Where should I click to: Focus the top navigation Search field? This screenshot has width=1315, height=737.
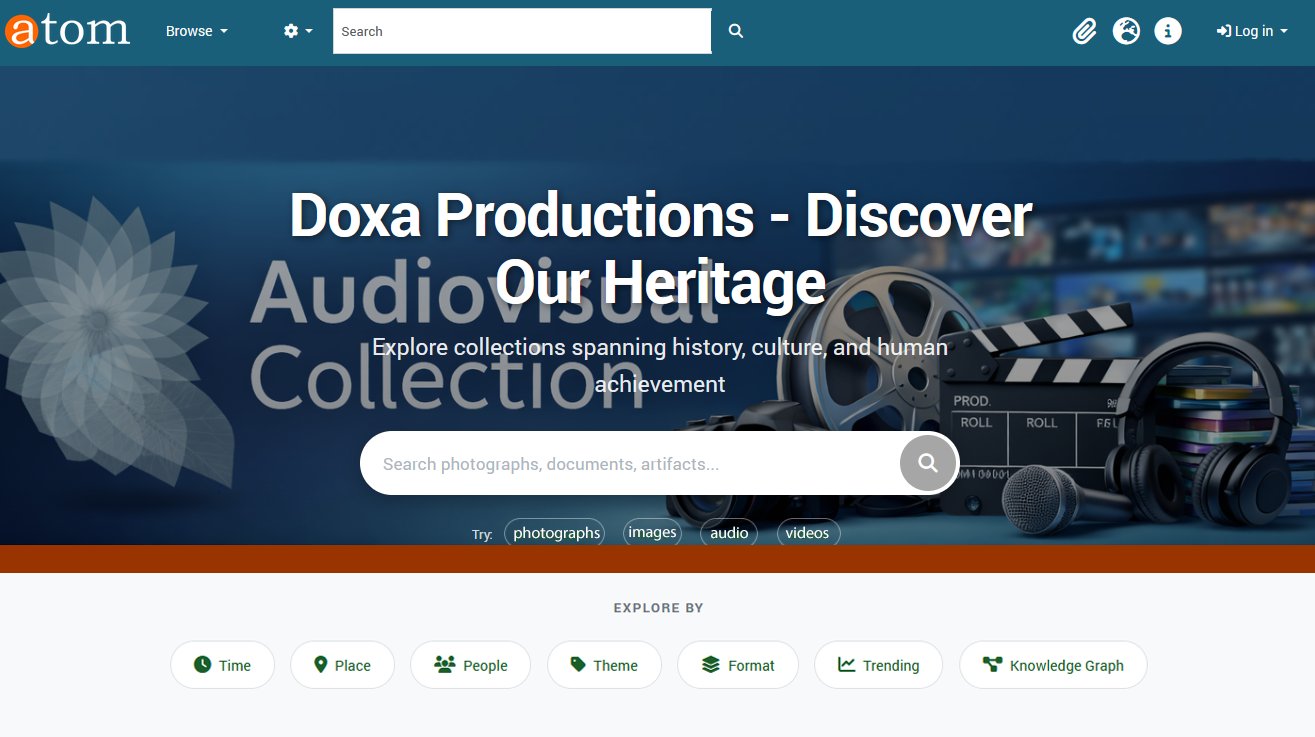pos(522,31)
